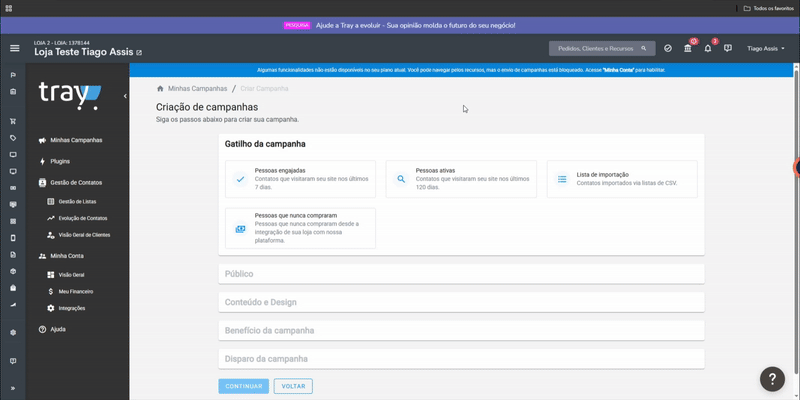The width and height of the screenshot is (800, 400).
Task: Select the Lista de importação trigger card
Action: click(x=622, y=179)
